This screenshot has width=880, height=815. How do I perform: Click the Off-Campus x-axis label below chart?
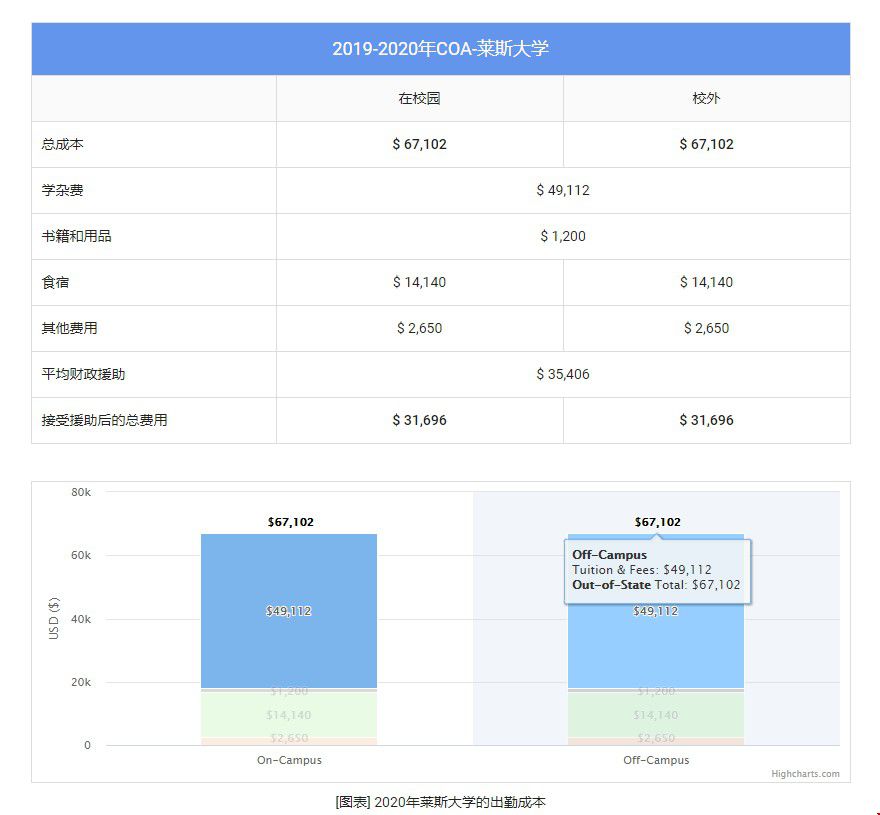coord(656,760)
